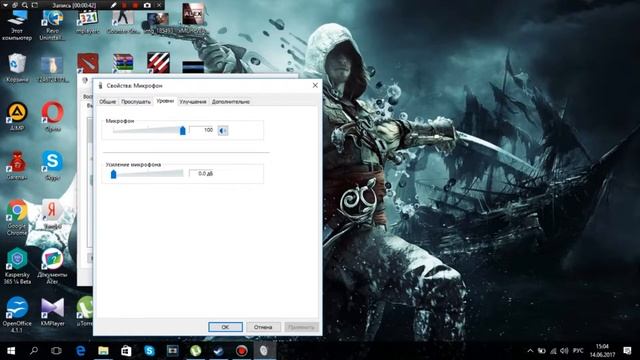Select the red money bag desktop icon

tap(17, 165)
